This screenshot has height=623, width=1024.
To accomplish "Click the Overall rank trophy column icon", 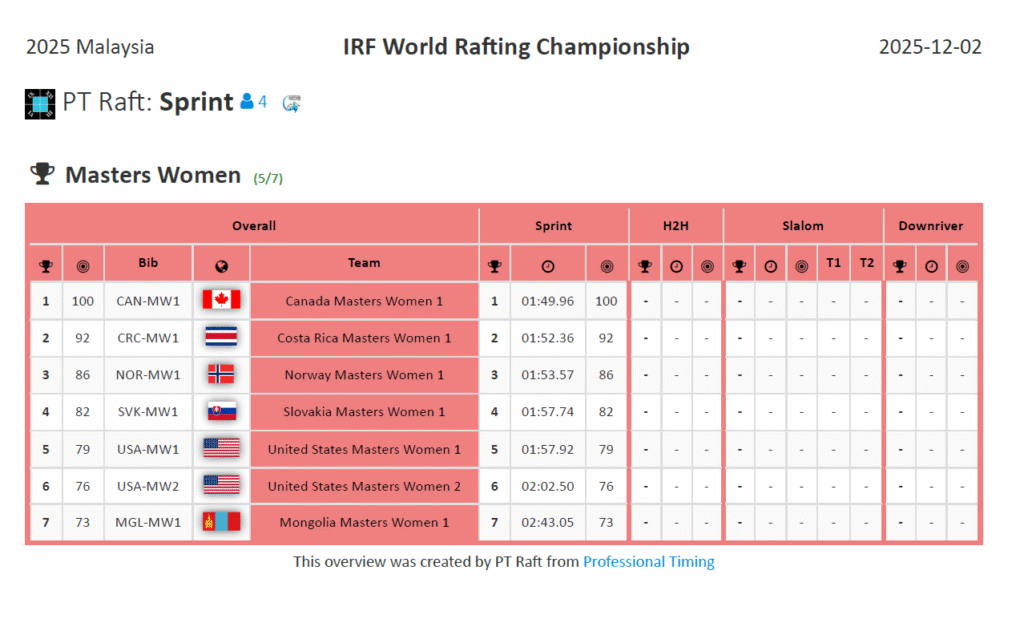I will [x=45, y=266].
